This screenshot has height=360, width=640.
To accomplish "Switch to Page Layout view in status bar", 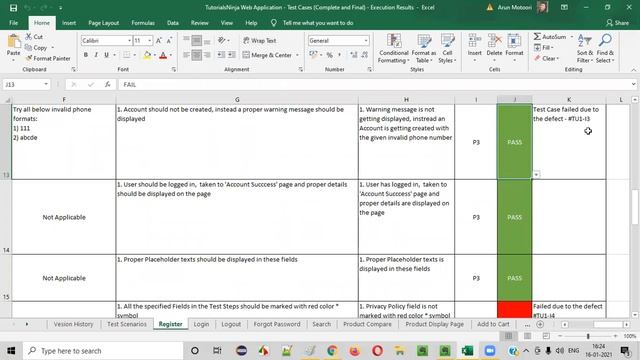I will pyautogui.click(x=527, y=336).
